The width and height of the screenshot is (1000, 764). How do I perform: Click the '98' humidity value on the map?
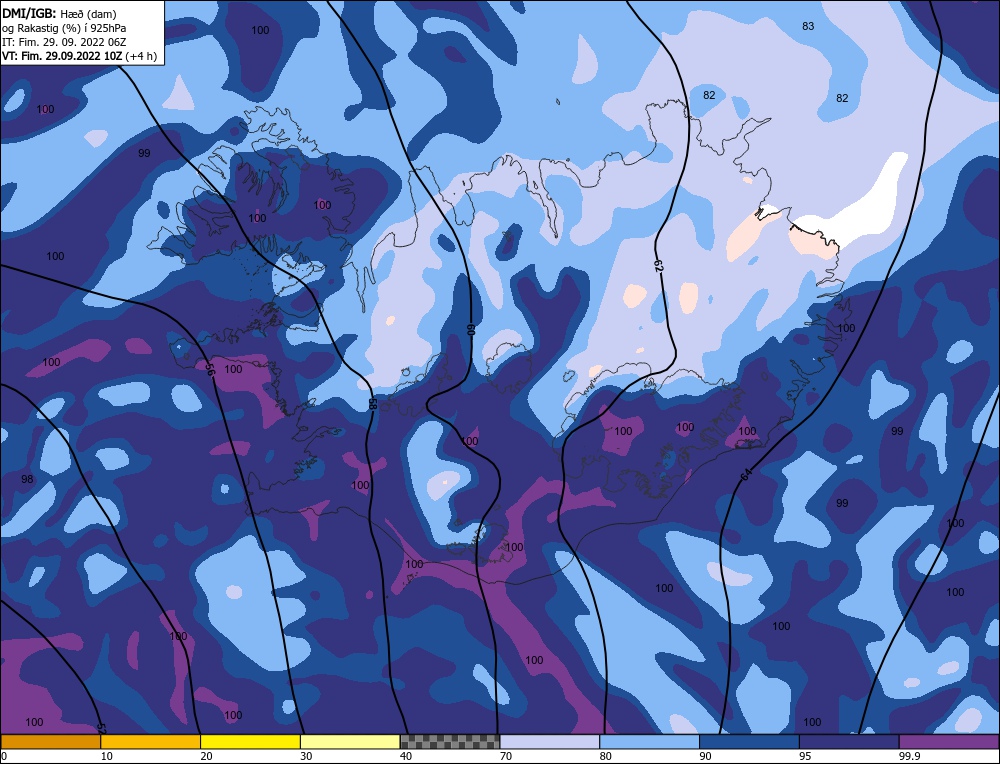coord(27,479)
